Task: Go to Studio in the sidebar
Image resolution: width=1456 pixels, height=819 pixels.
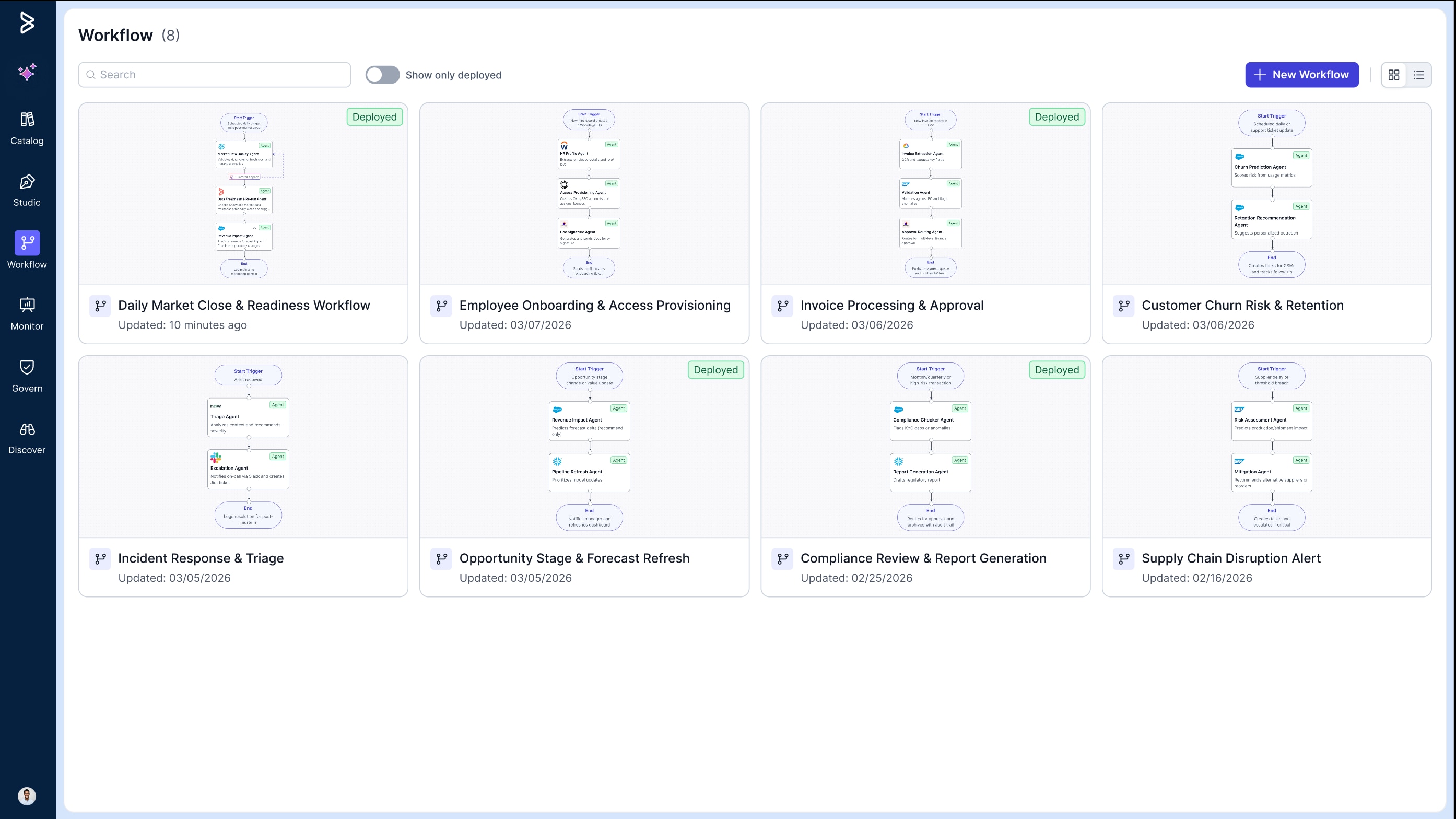Action: pyautogui.click(x=27, y=190)
